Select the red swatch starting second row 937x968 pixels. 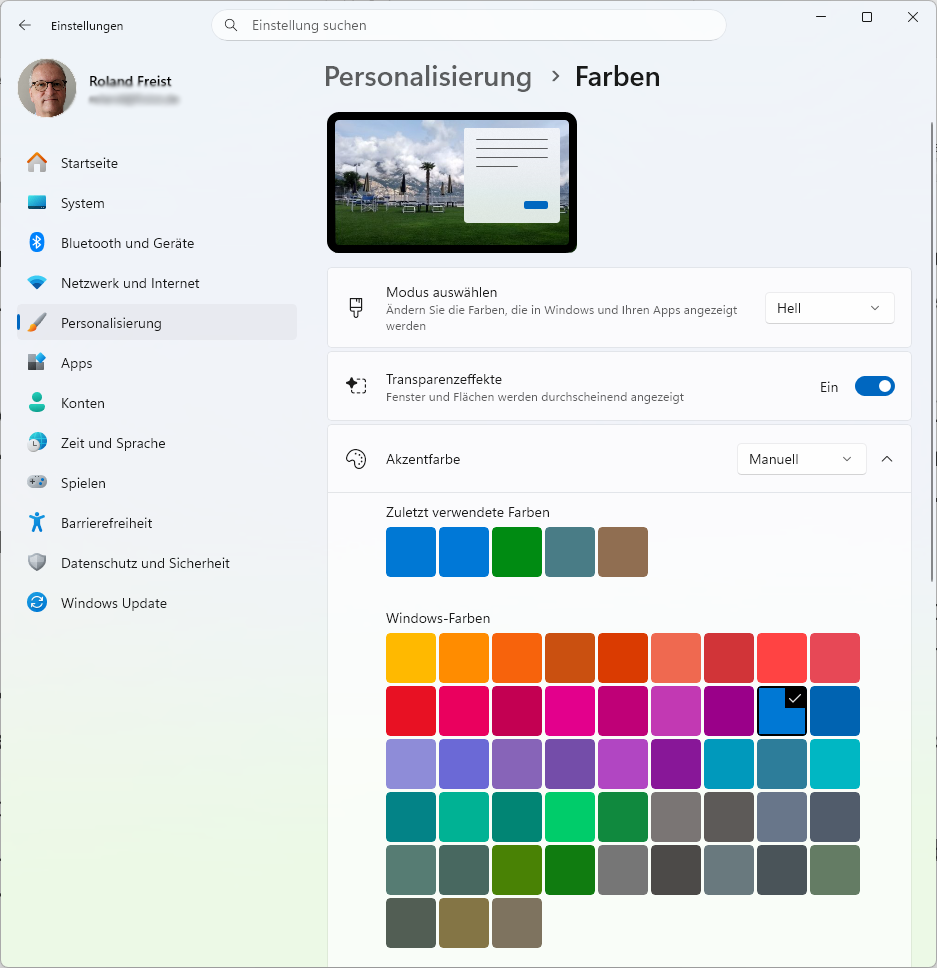tap(411, 711)
